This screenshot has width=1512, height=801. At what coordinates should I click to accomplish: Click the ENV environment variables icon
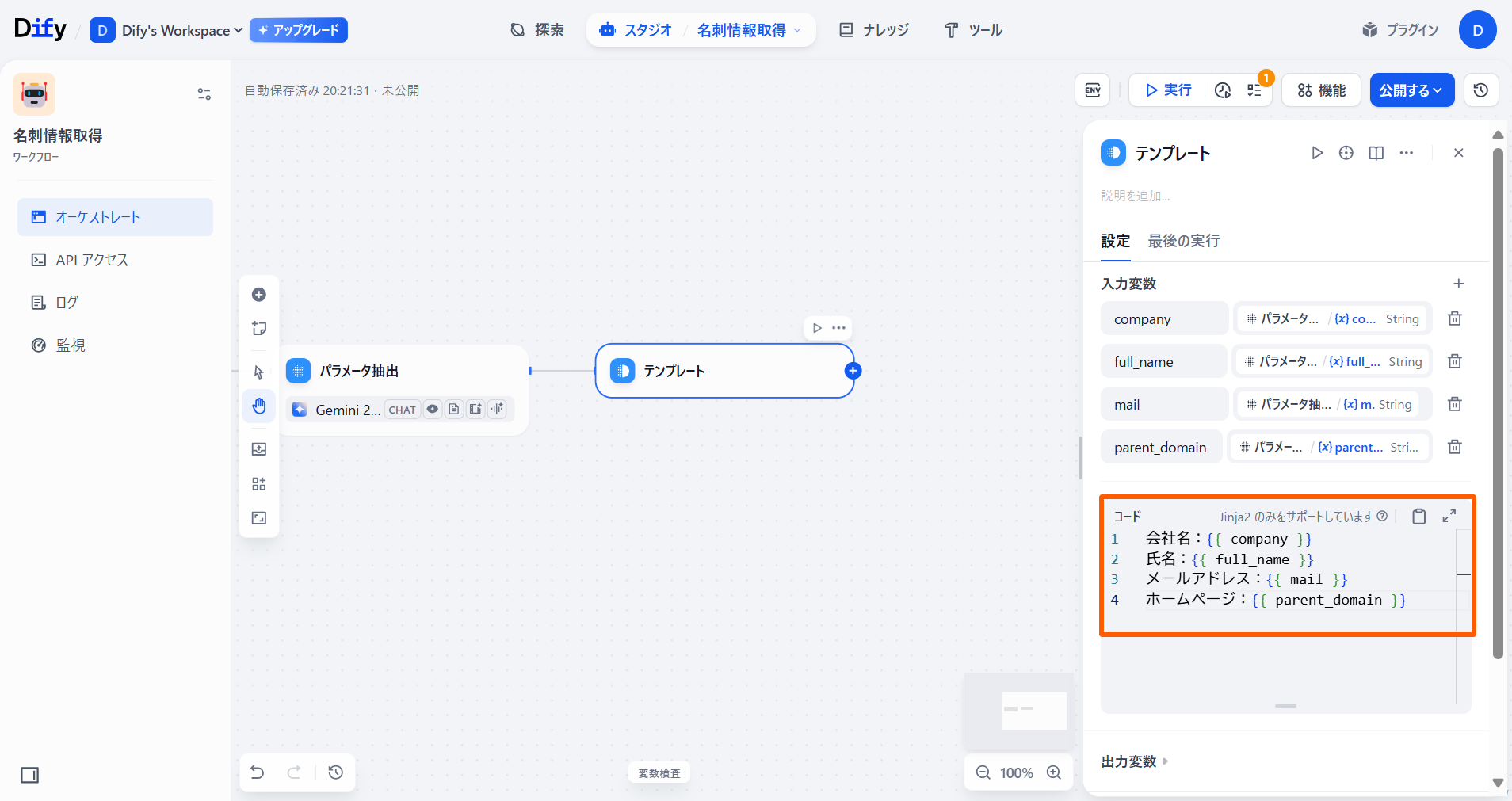(1092, 90)
